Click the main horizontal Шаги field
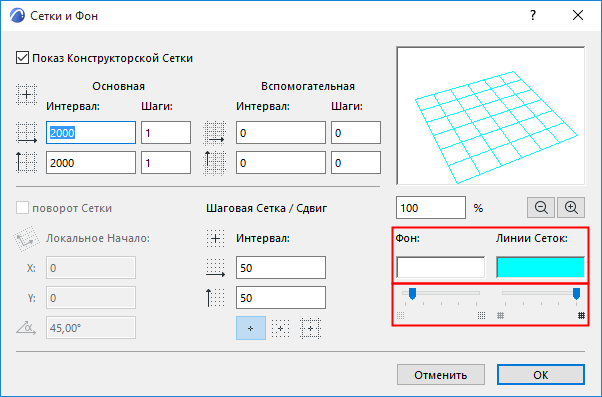Image resolution: width=602 pixels, height=397 pixels. coord(166,133)
